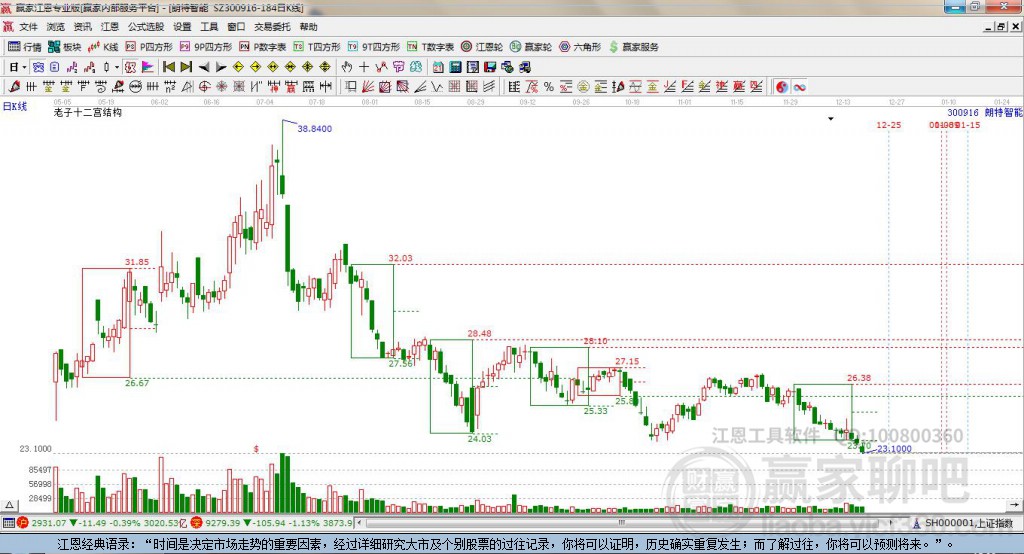Open the 文件 menu
1024x554 pixels.
pyautogui.click(x=28, y=27)
